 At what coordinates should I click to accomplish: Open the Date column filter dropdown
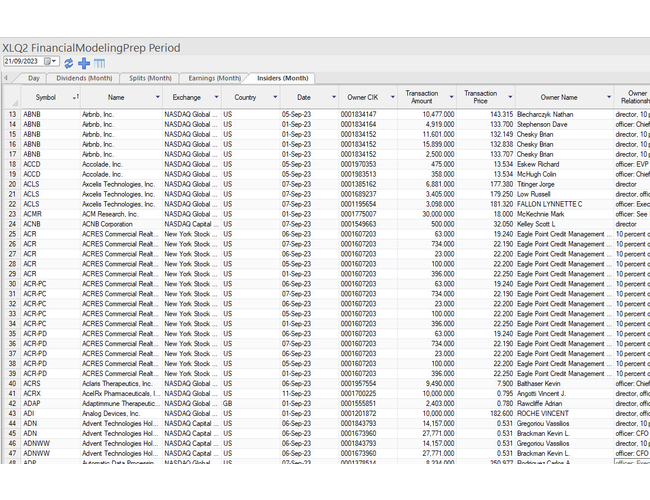334,97
